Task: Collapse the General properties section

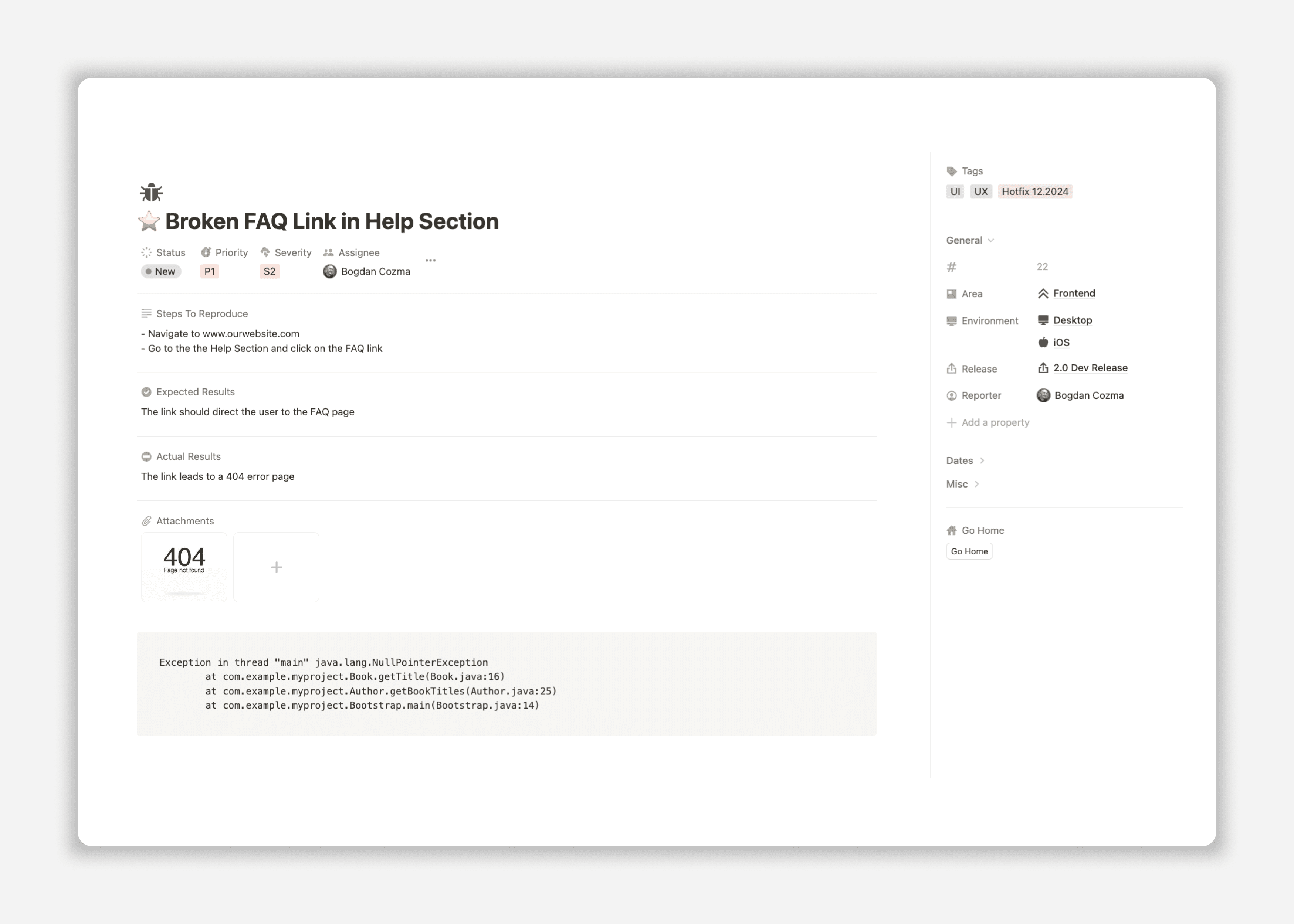Action: point(970,240)
